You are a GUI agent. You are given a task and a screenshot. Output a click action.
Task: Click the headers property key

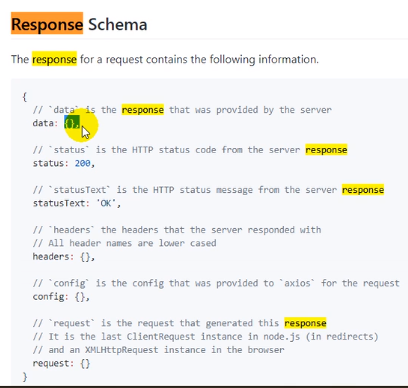[x=51, y=256]
